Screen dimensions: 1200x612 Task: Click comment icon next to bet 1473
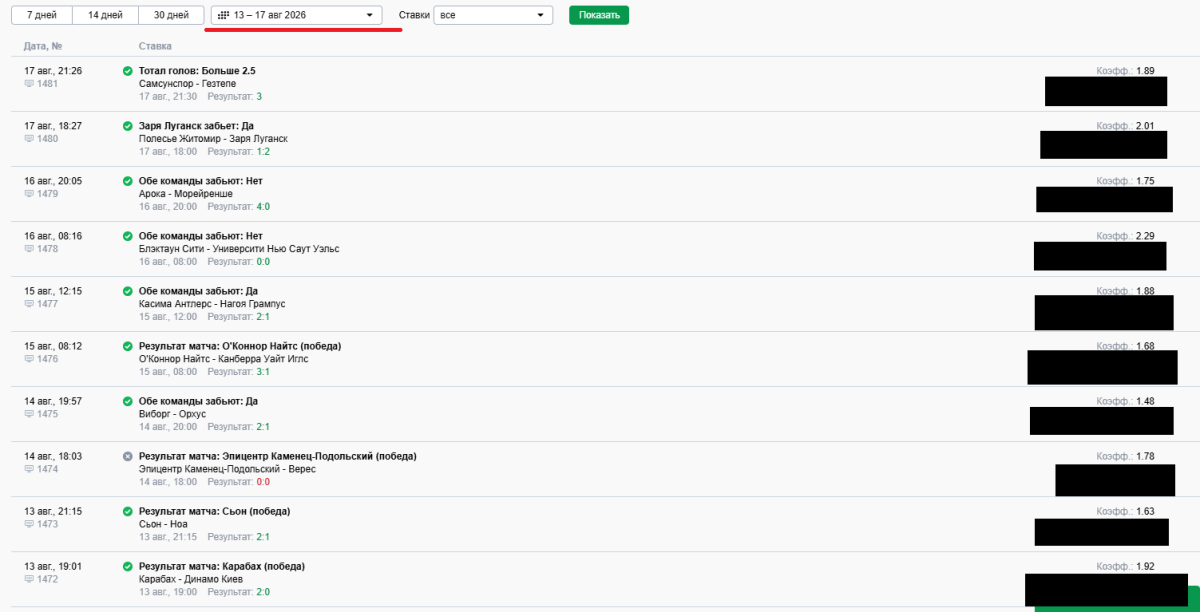tap(29, 524)
